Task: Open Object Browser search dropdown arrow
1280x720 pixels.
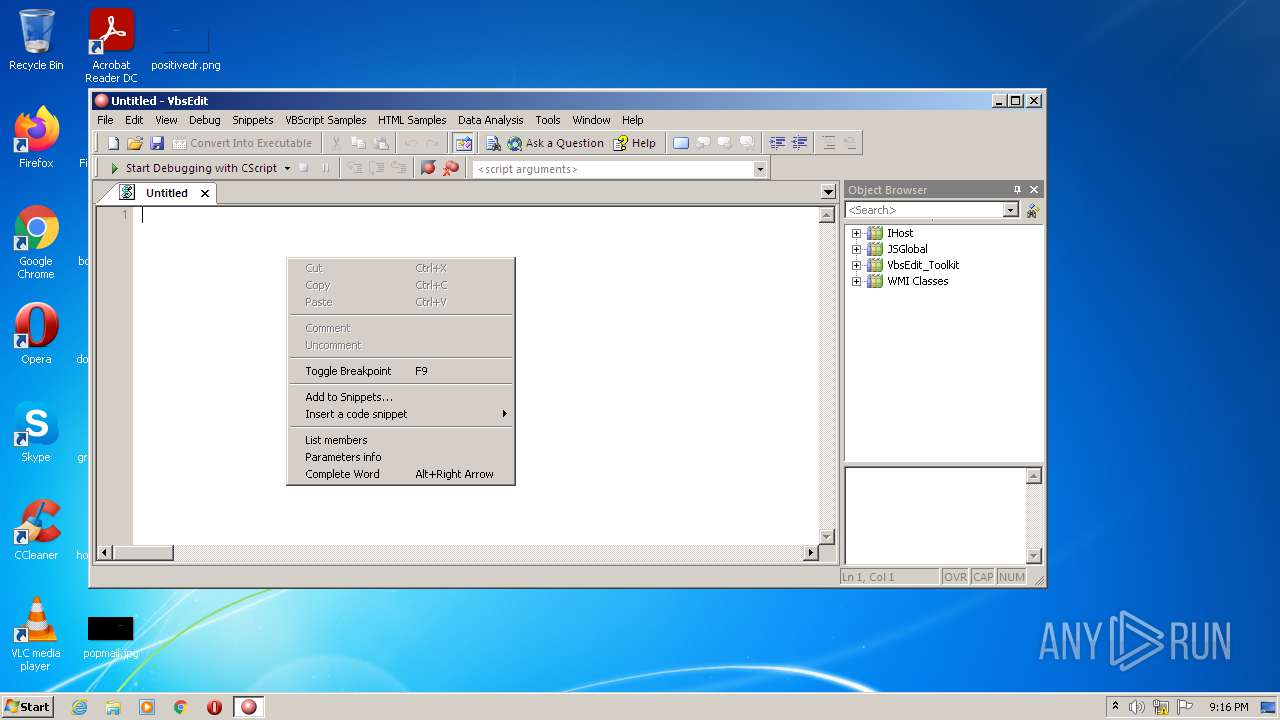Action: click(x=1010, y=210)
